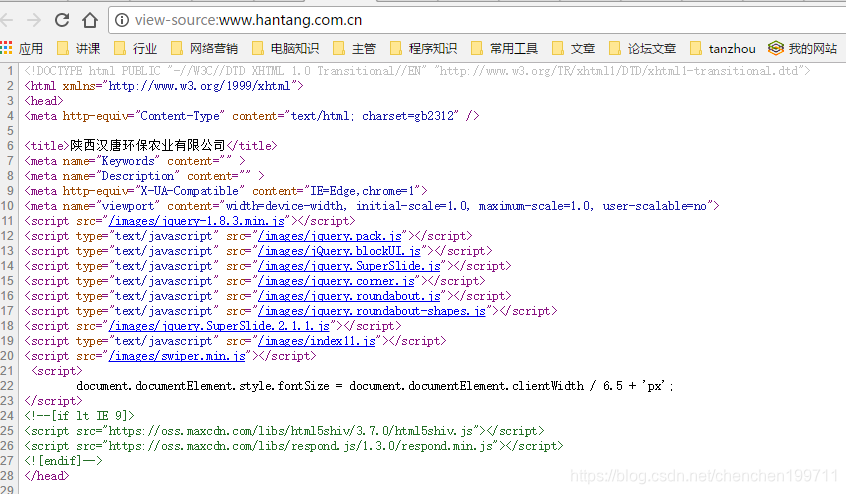846x494 pixels.
Task: Click the X-UA-Compatible meta line
Action: [226, 191]
